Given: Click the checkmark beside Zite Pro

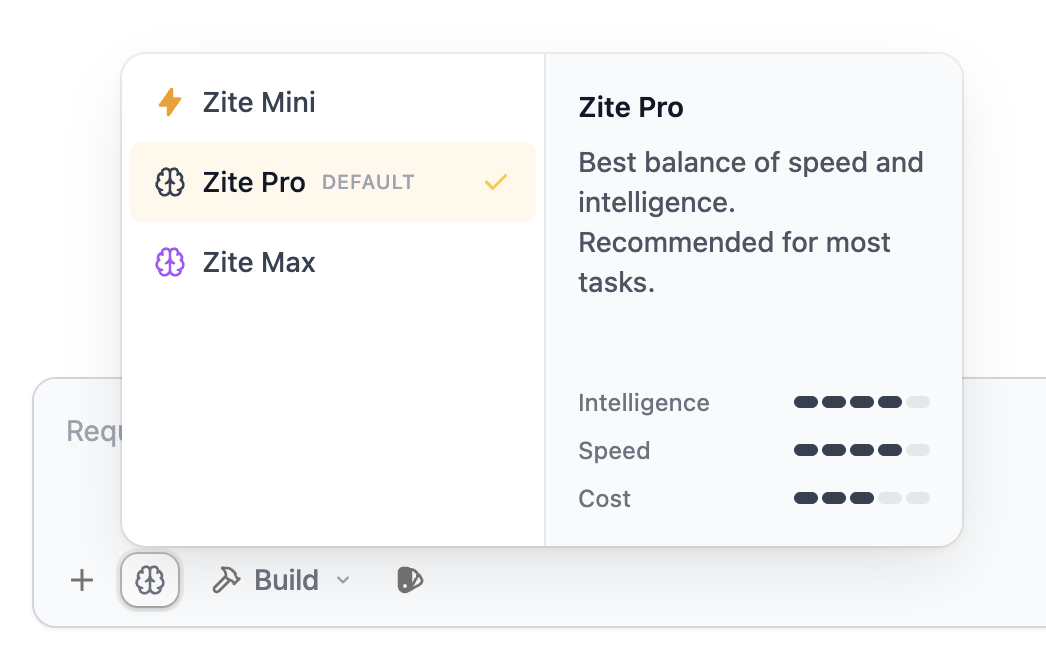Looking at the screenshot, I should coord(495,182).
